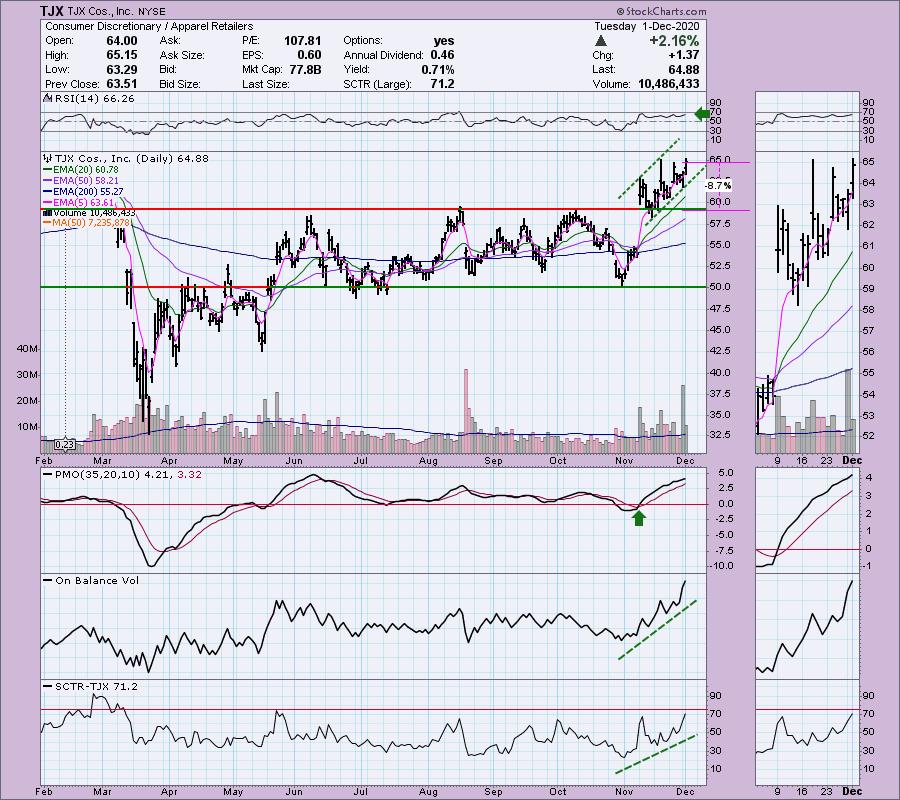This screenshot has width=900, height=800.
Task: Click the magenta EMA(5) legend line swatch
Action: tap(48, 203)
